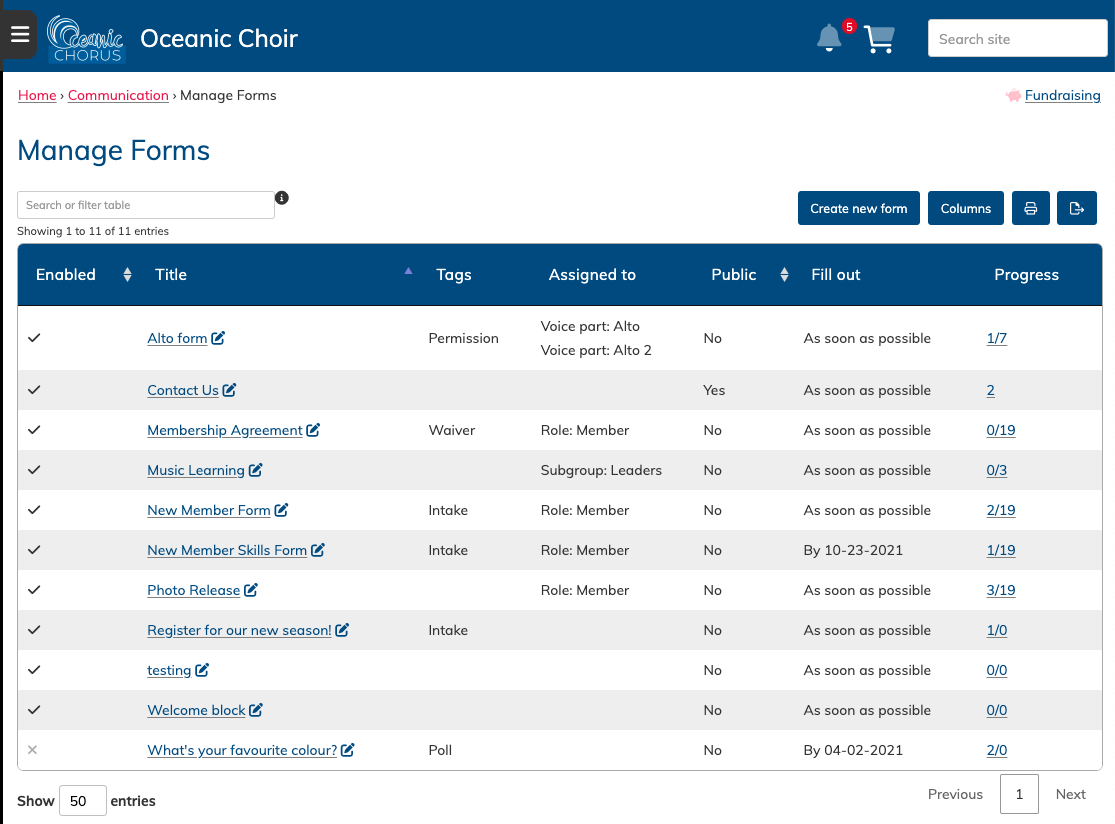
Task: Print the forms table
Action: point(1030,208)
